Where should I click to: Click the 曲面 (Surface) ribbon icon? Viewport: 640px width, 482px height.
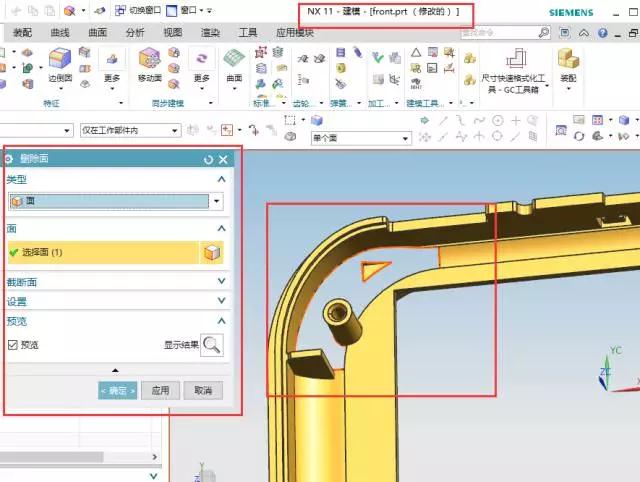coord(234,63)
